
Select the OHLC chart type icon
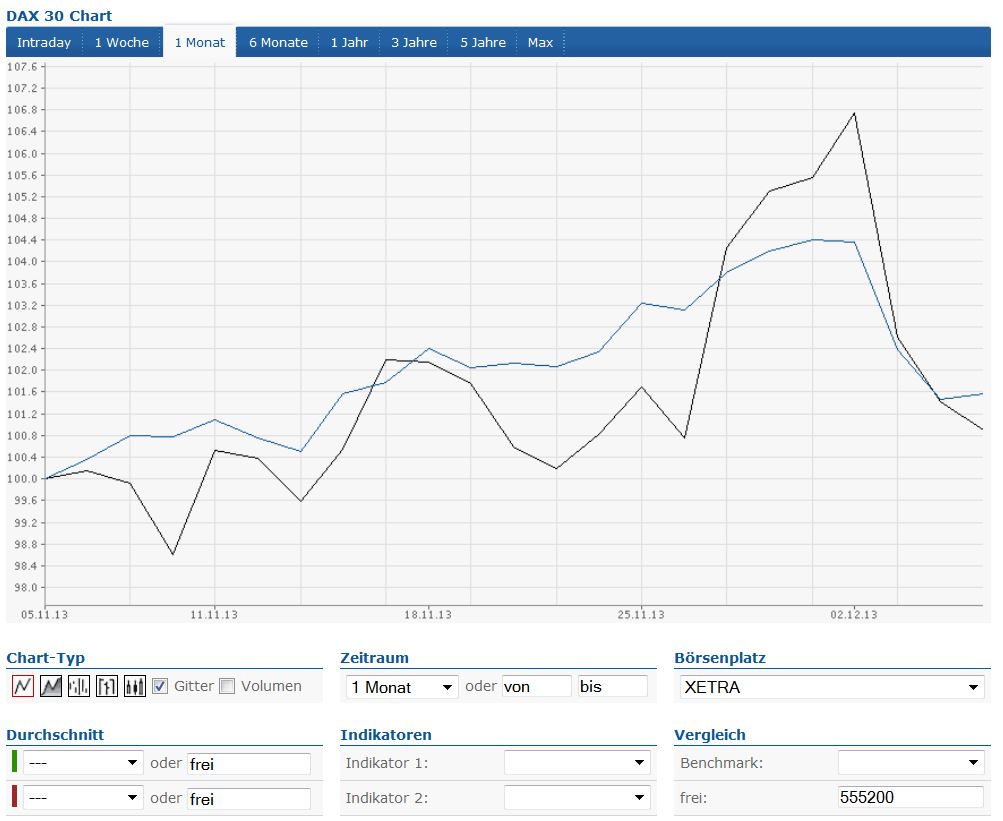tap(107, 686)
